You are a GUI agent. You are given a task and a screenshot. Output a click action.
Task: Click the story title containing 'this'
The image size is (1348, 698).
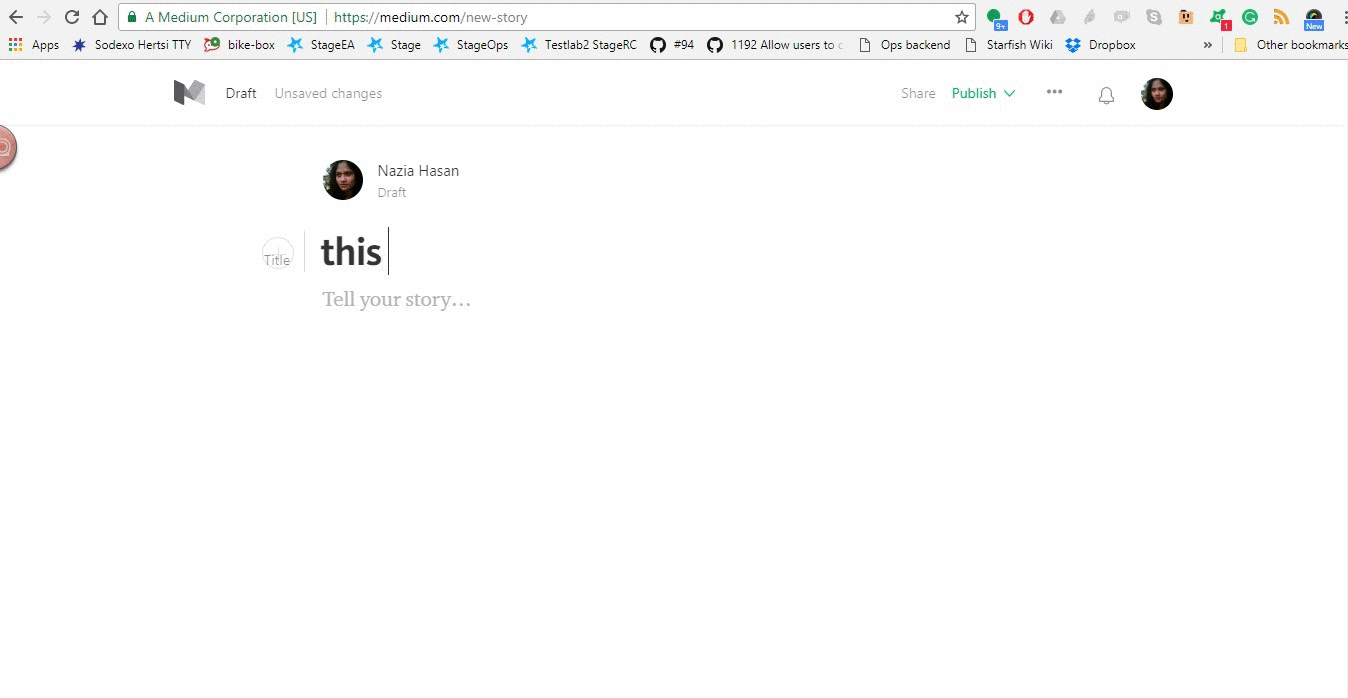tap(351, 252)
